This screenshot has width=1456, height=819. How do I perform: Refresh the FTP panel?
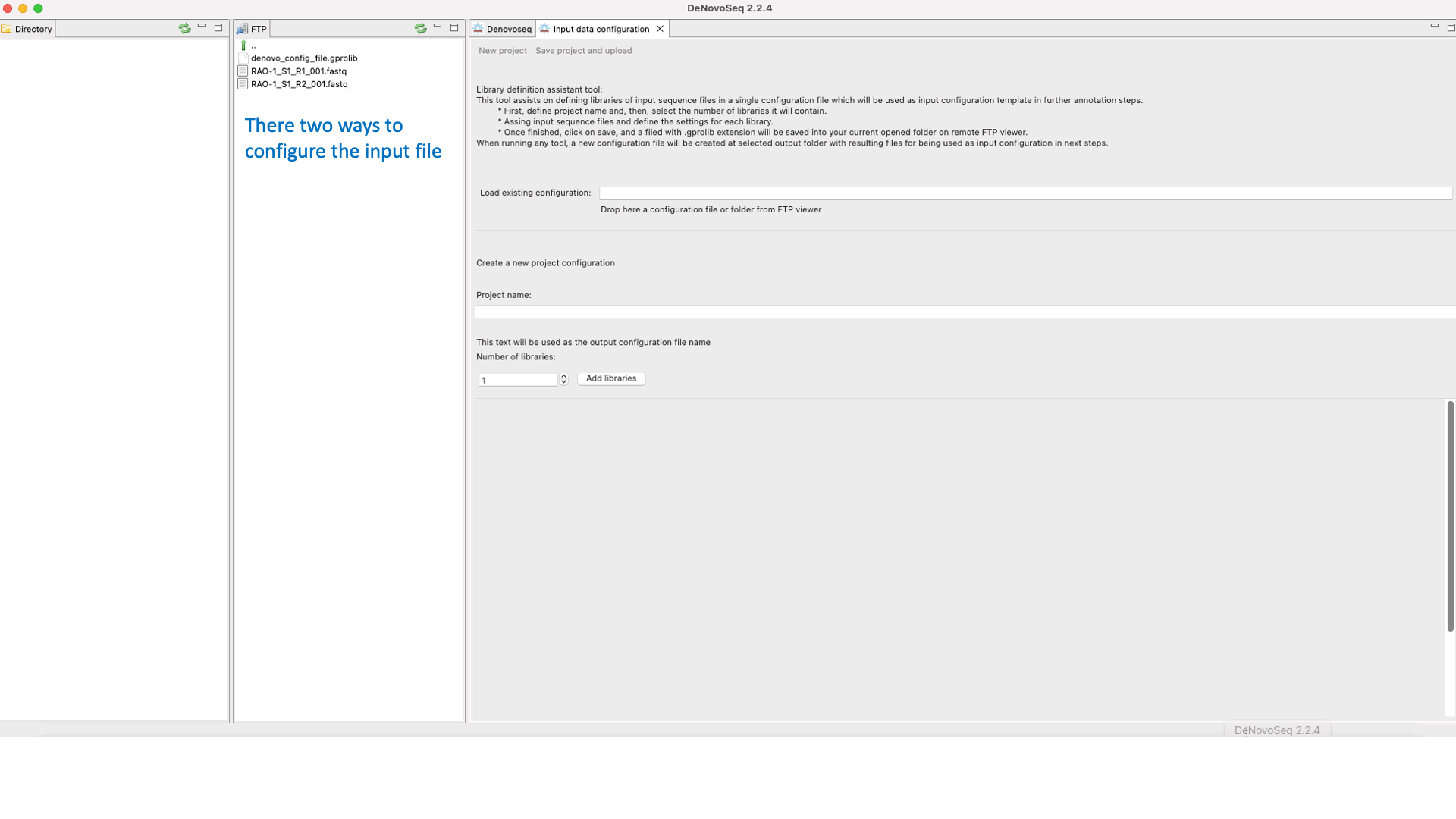420,28
